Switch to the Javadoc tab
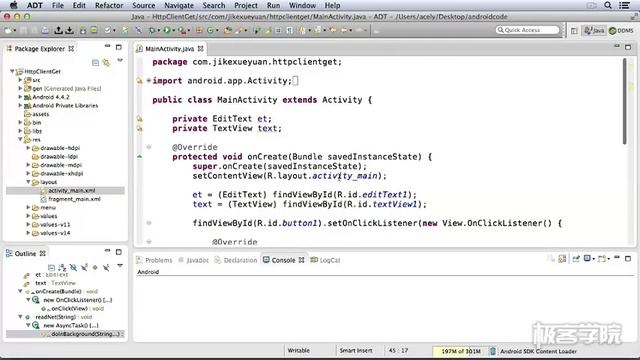This screenshot has width=640, height=360. click(x=193, y=260)
